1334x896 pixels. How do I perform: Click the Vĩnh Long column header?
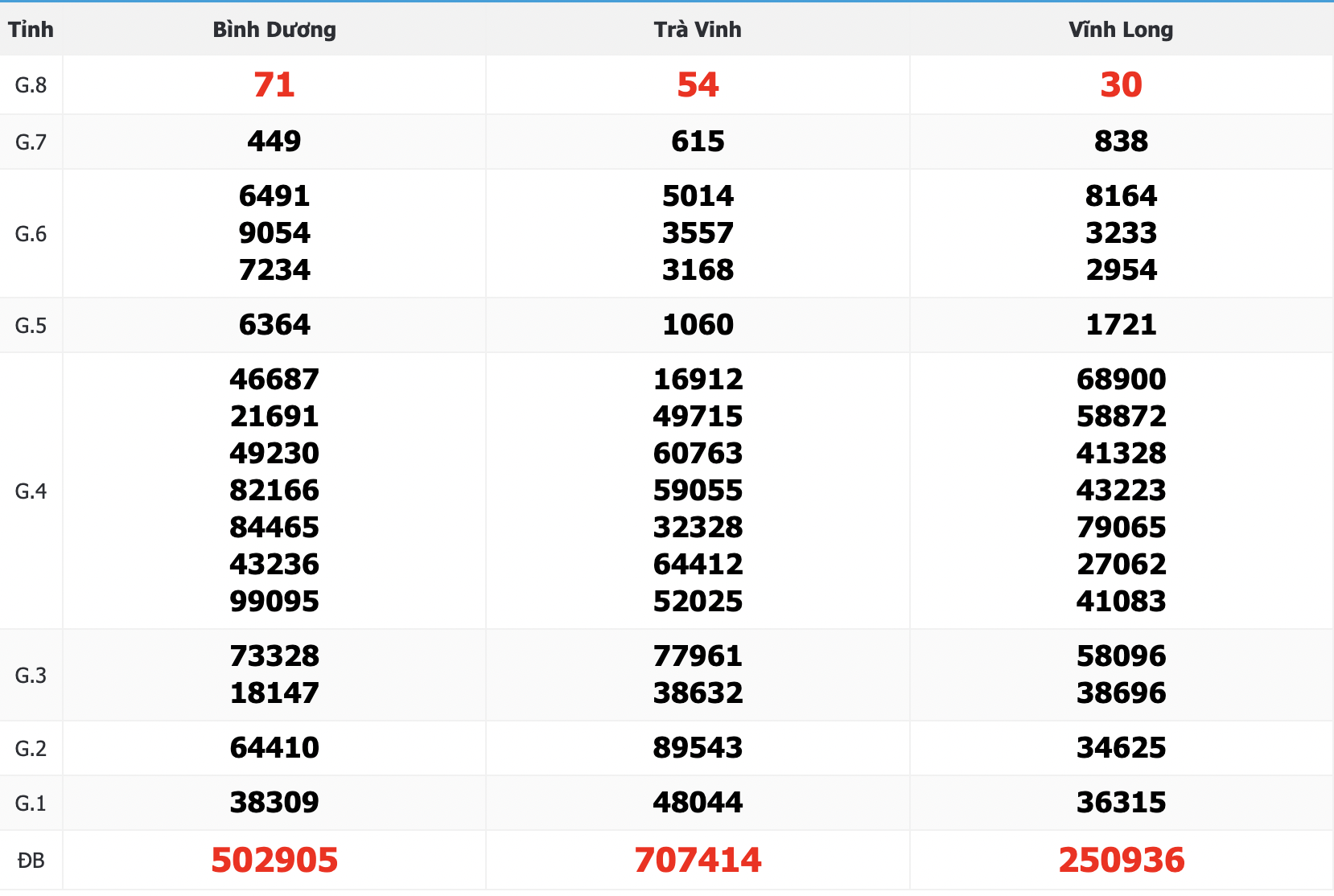(x=1121, y=30)
